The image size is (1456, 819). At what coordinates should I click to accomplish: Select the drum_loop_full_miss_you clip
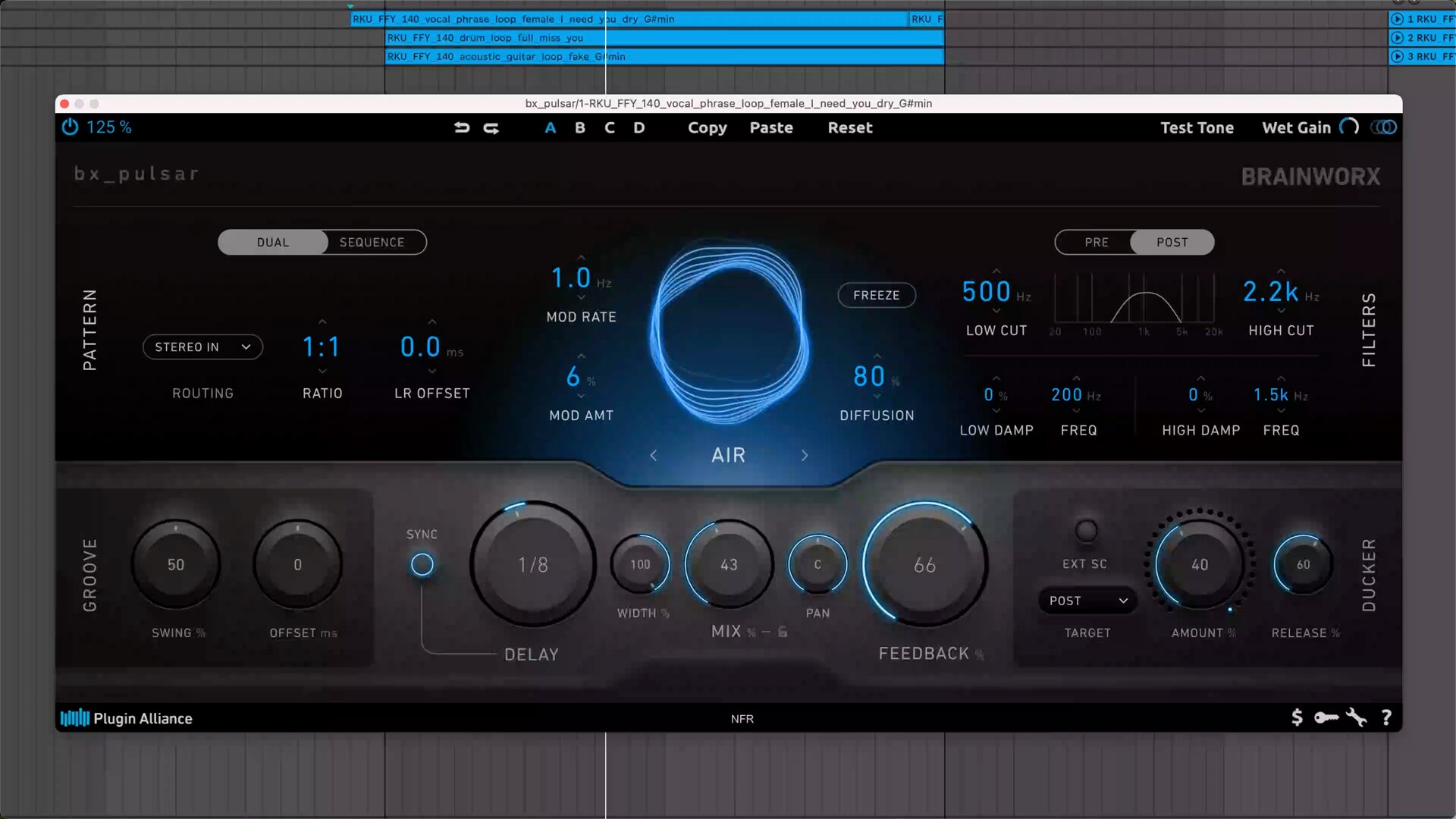click(x=664, y=37)
